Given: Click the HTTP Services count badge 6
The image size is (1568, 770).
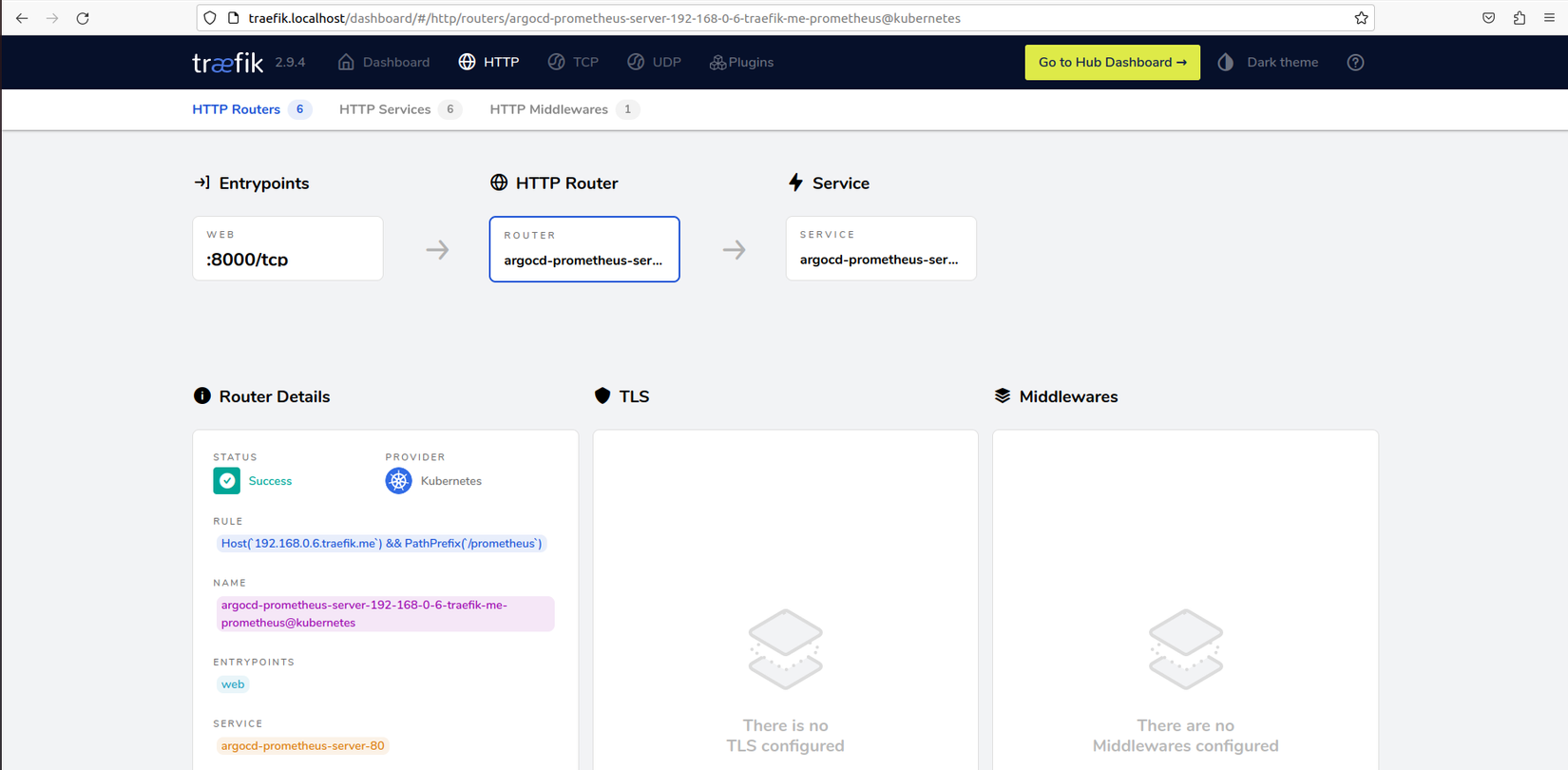Looking at the screenshot, I should (450, 109).
